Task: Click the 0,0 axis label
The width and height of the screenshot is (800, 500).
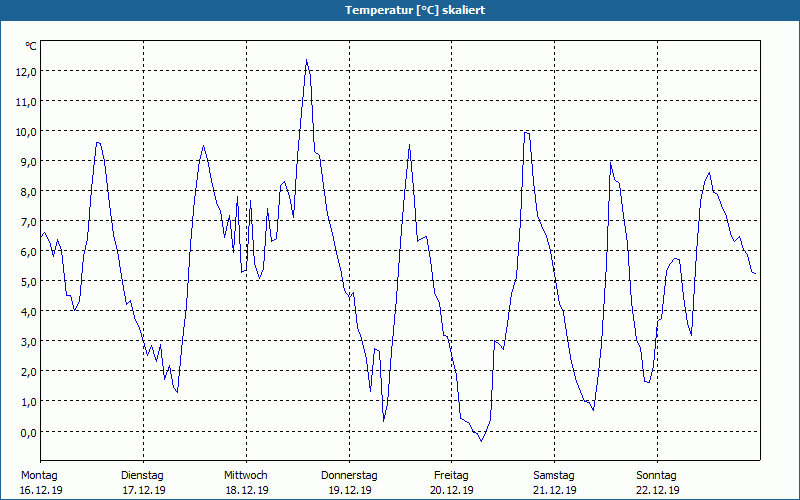Action: point(28,433)
